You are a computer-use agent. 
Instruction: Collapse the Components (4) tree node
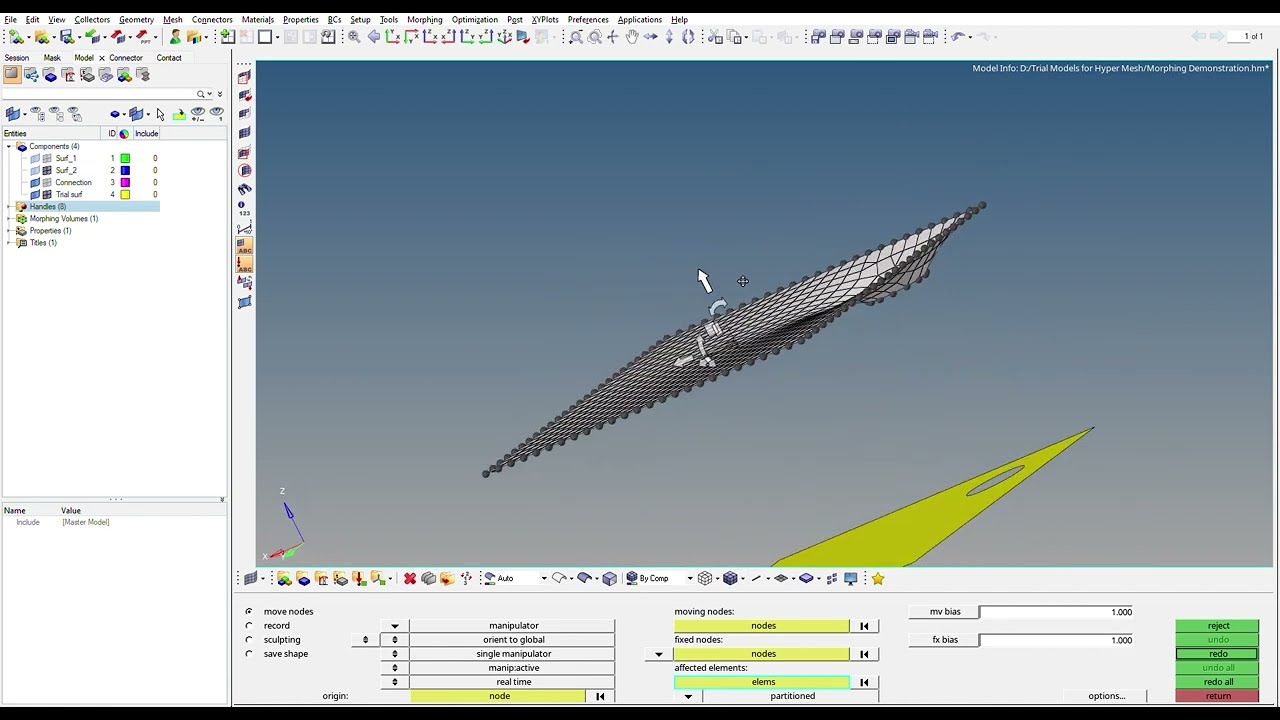tap(9, 146)
